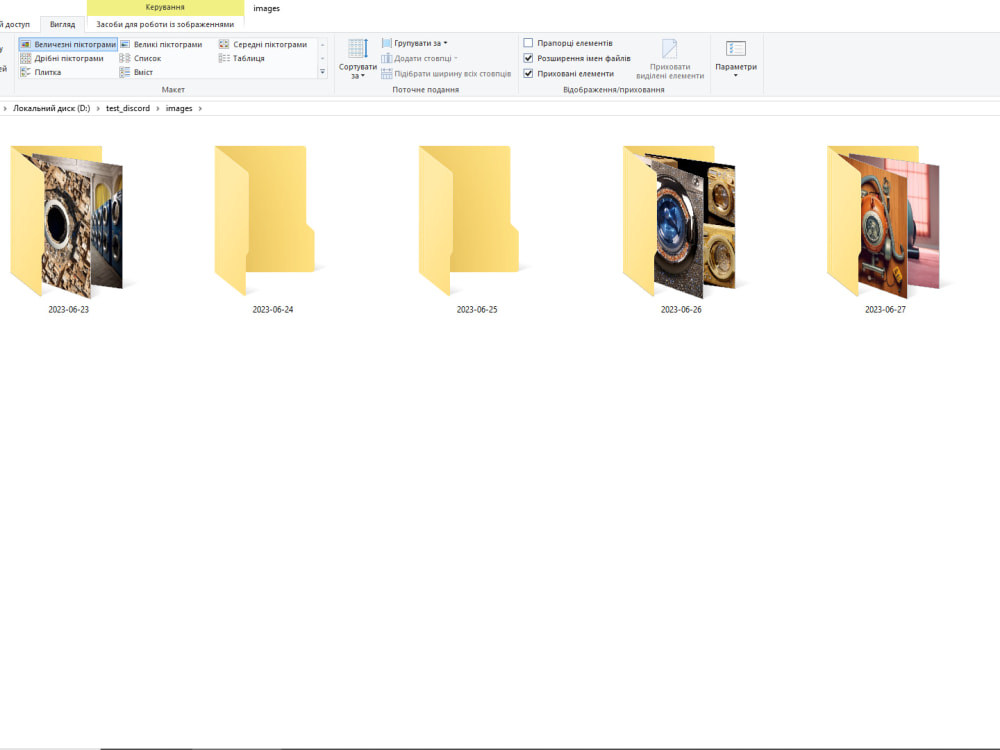1000x750 pixels.
Task: Open the partially visible Share tab (доступ)
Action: [15, 25]
